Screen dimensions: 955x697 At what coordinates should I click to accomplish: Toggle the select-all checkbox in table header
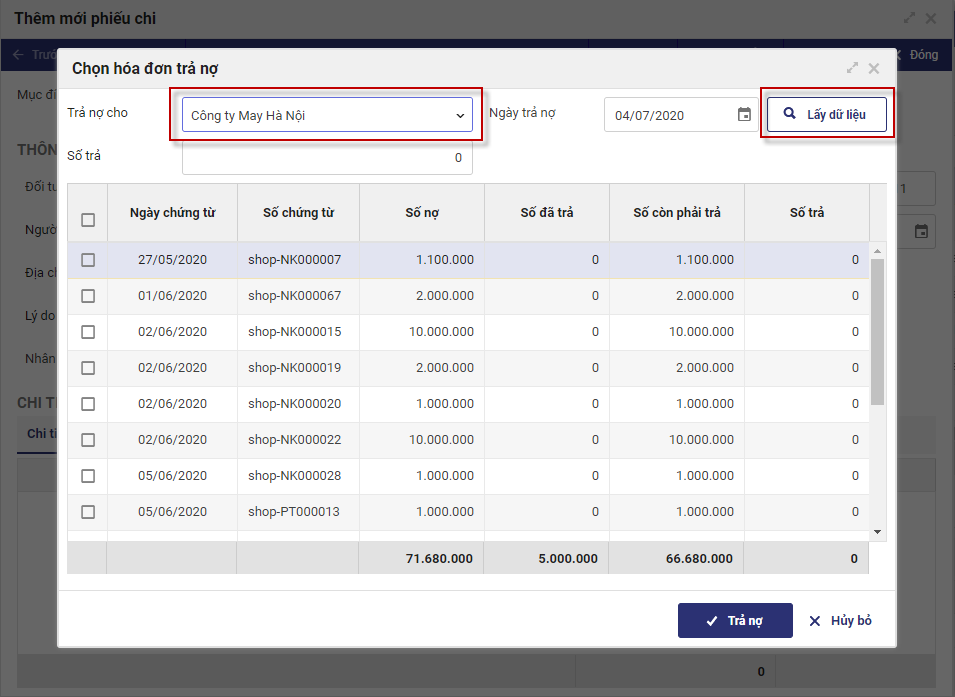pyautogui.click(x=88, y=220)
